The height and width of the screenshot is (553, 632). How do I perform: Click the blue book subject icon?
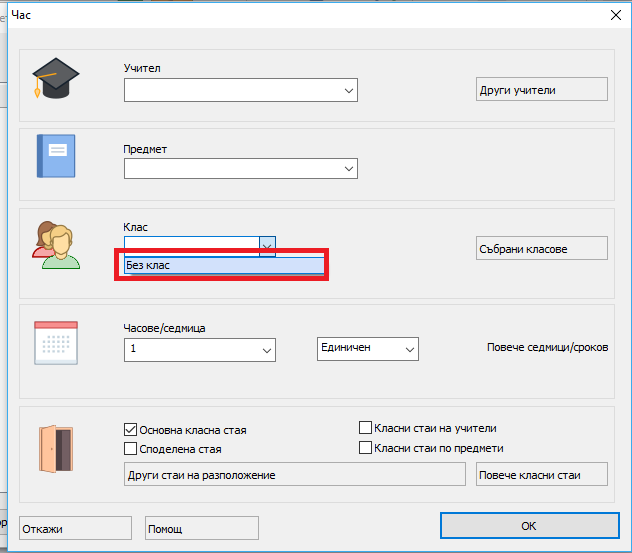(55, 156)
